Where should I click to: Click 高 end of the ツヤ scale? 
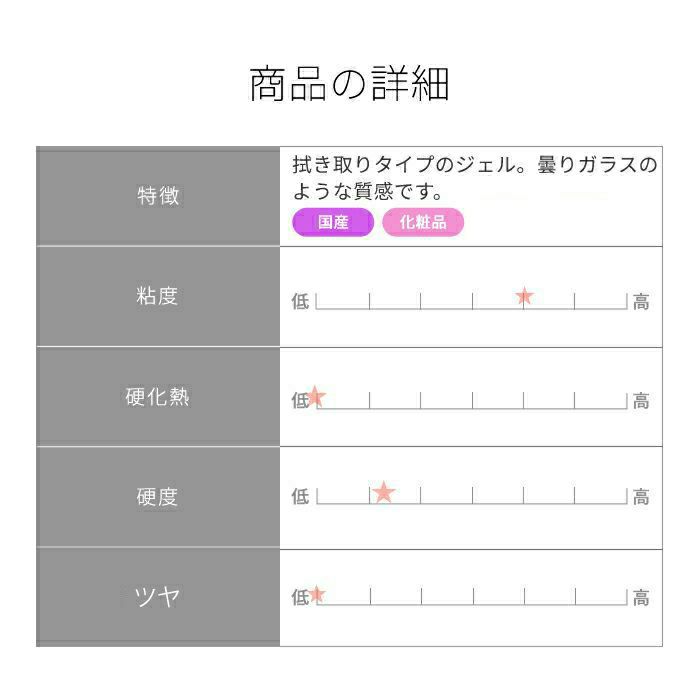pyautogui.click(x=641, y=598)
